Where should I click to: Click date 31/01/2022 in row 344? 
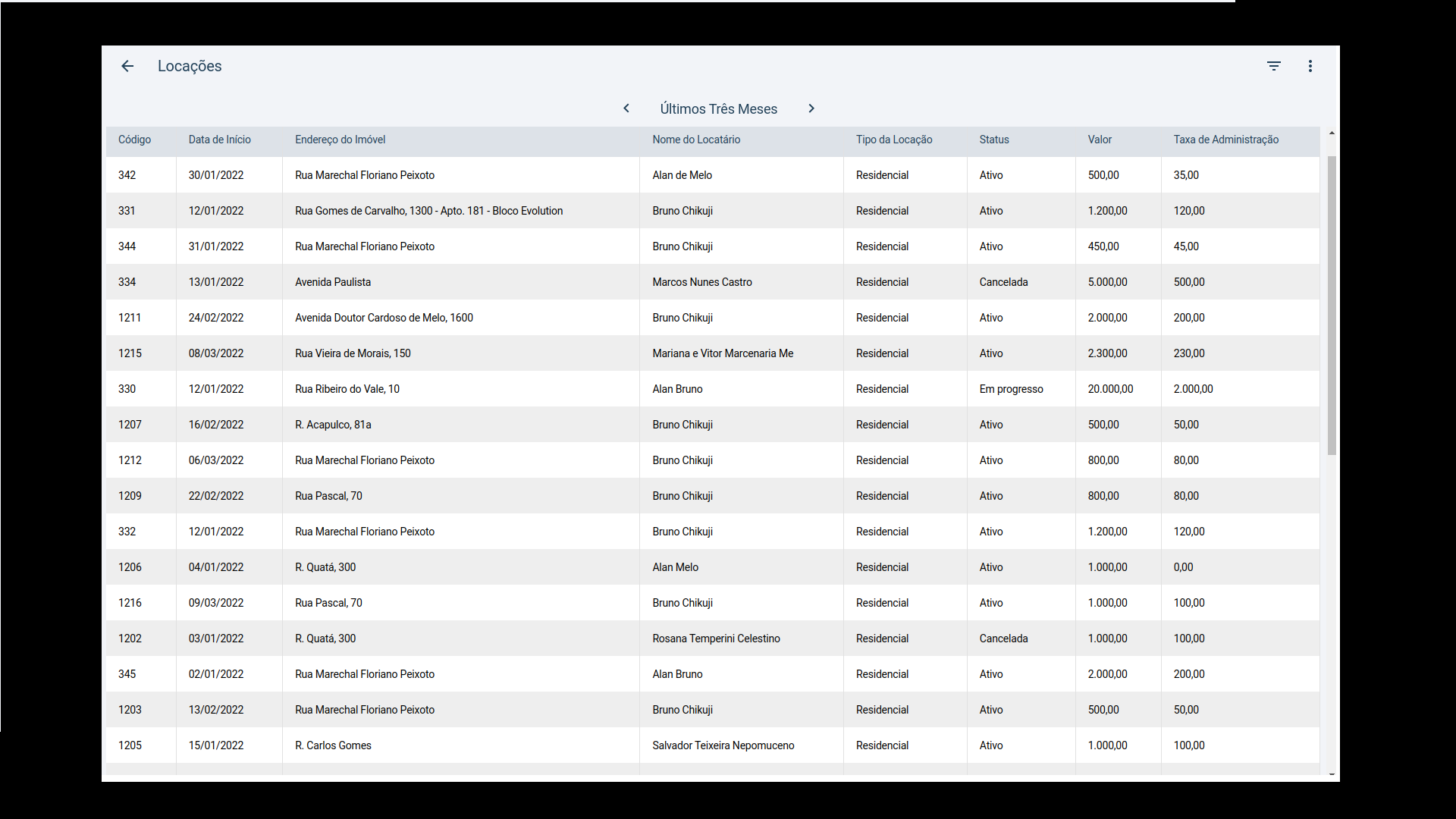coord(216,246)
